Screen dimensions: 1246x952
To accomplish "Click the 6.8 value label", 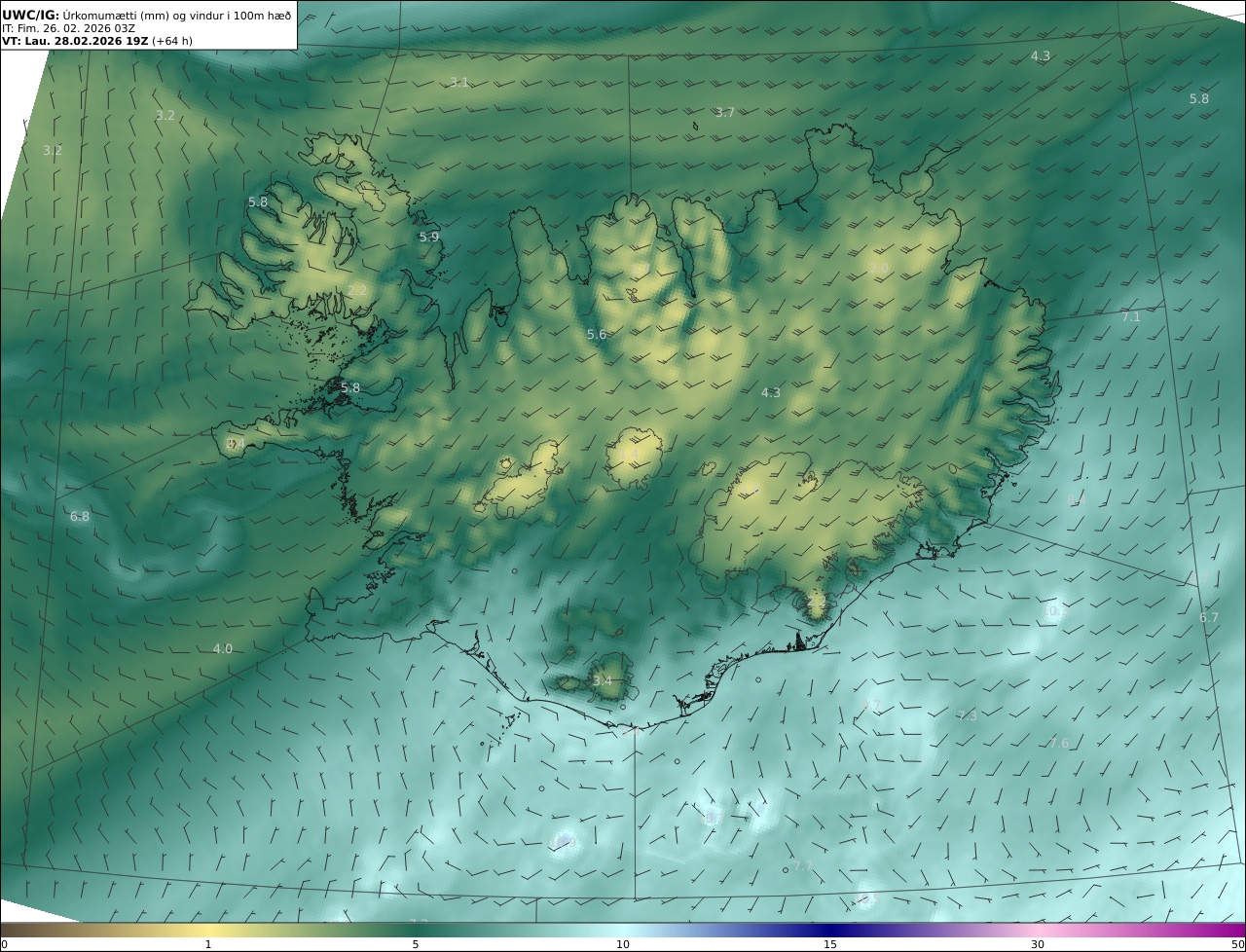I will pyautogui.click(x=80, y=517).
